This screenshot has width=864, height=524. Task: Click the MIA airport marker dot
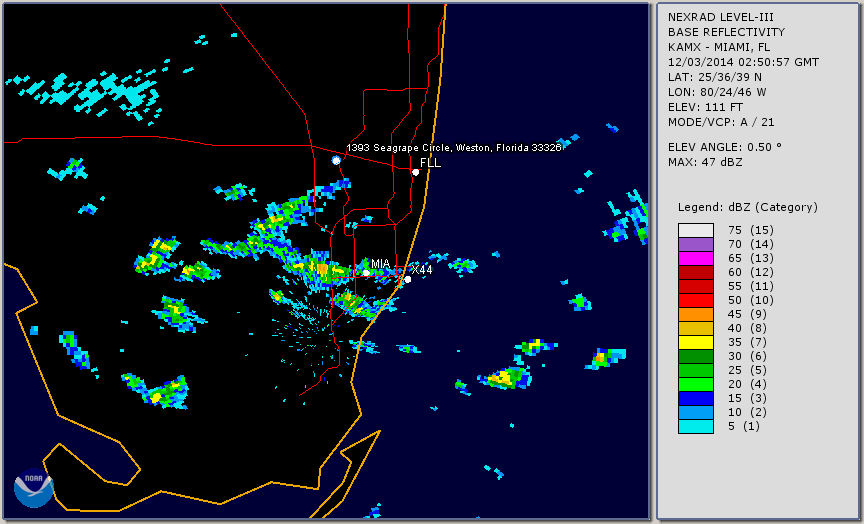pyautogui.click(x=366, y=273)
